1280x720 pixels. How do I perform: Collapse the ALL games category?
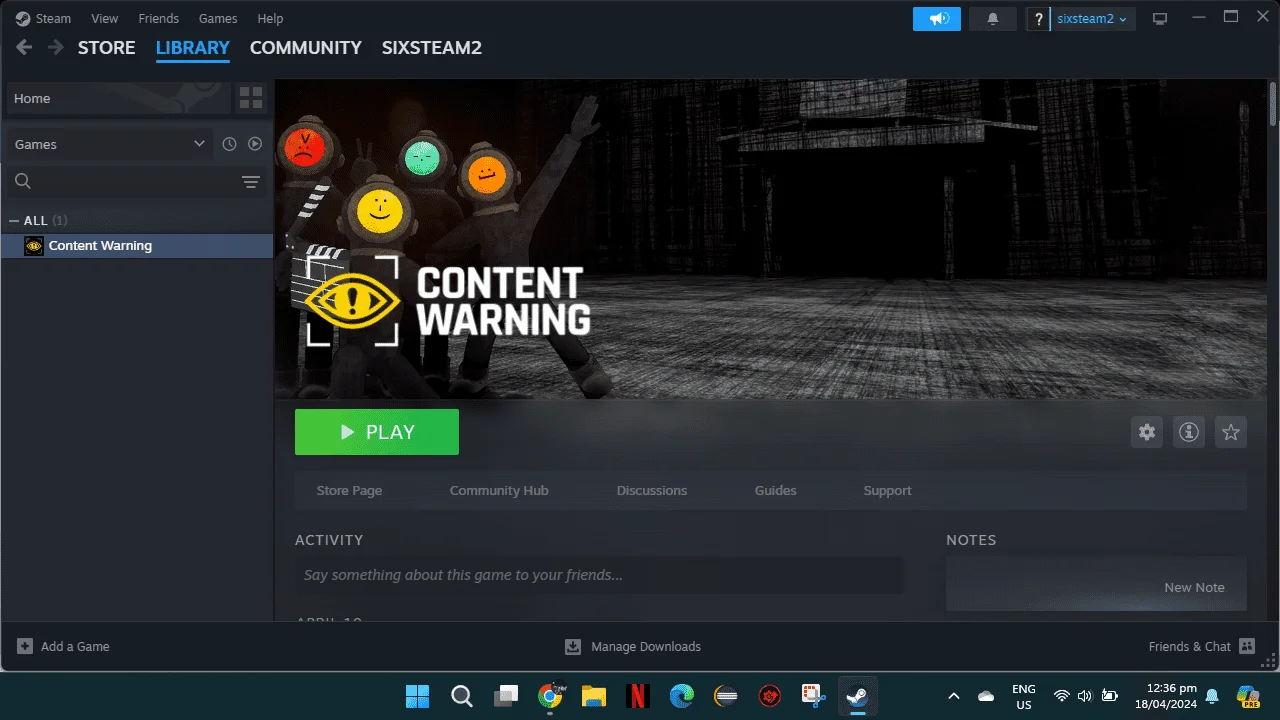pos(14,220)
